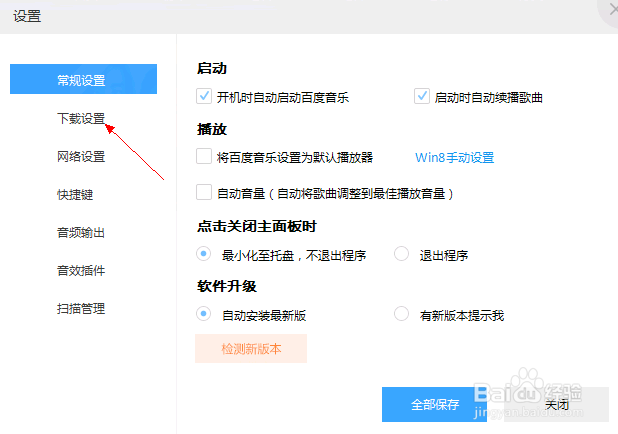Select 自动安装最新版 radio button
Screen dimensions: 618x434
tap(203, 314)
